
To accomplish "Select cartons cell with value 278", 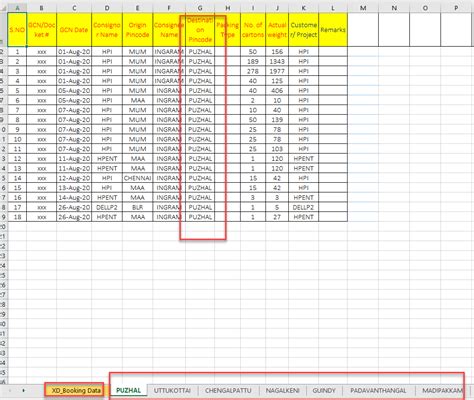I will click(253, 71).
